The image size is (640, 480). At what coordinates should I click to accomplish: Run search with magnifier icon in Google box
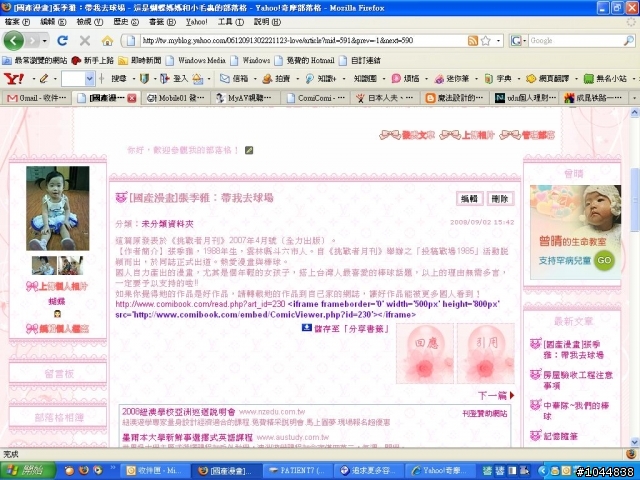click(629, 40)
